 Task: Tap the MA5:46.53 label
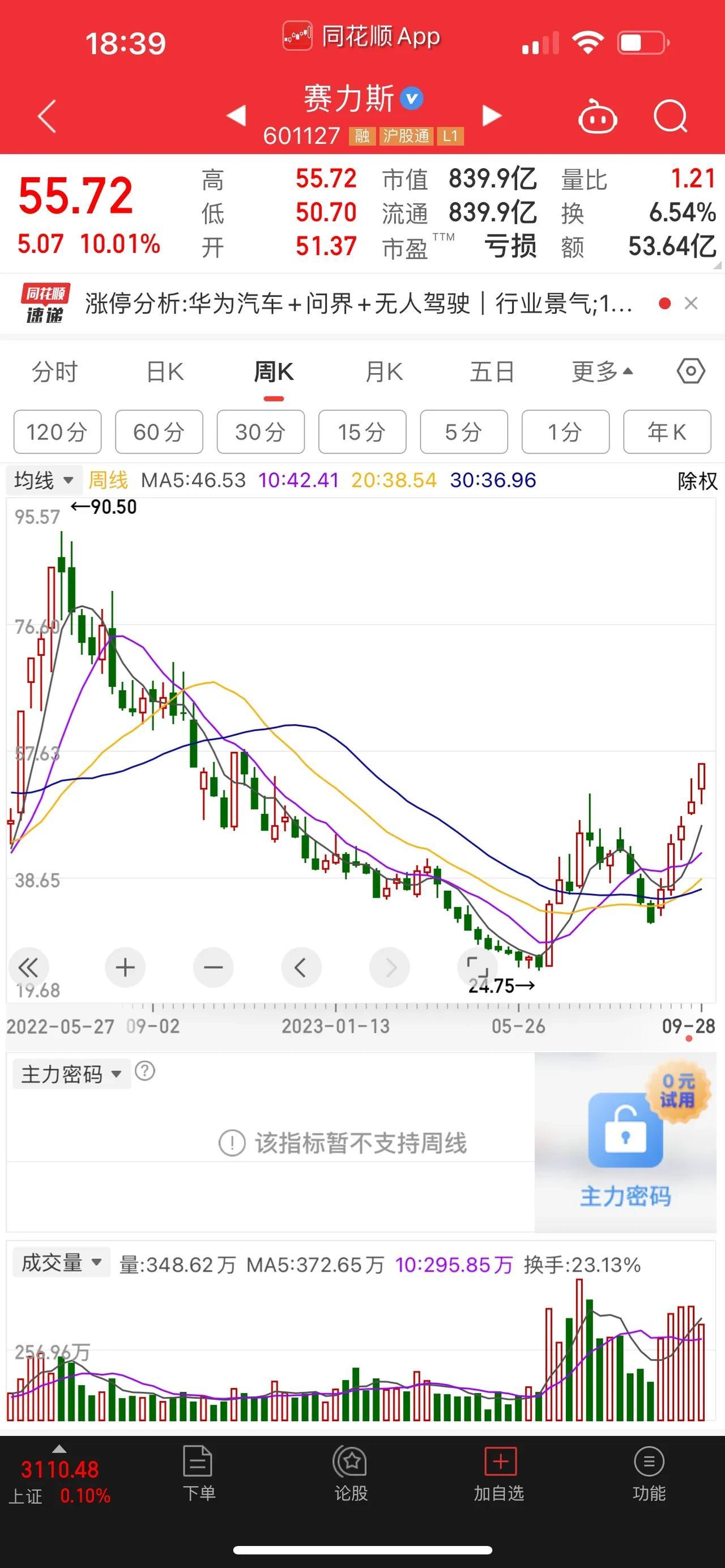pyautogui.click(x=194, y=480)
